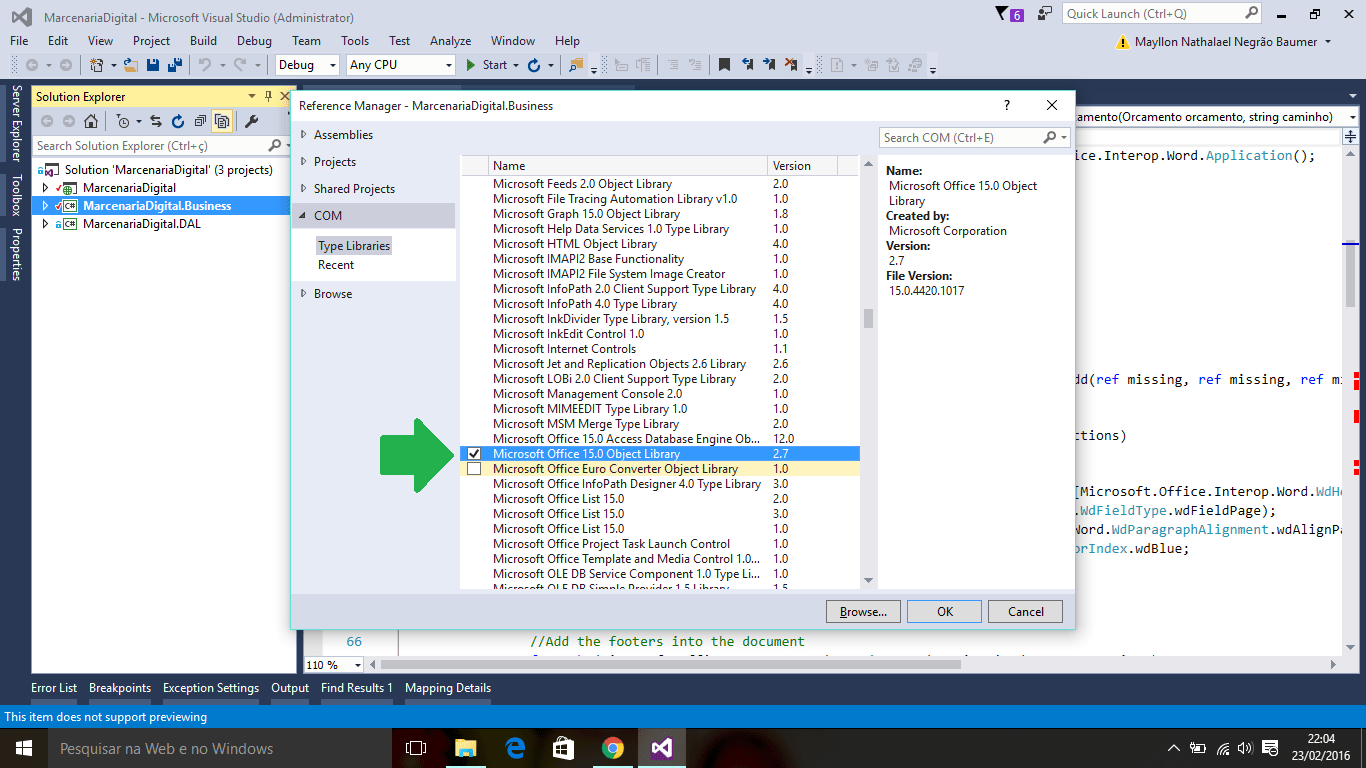
Task: Click the Pending Changes Filter clock icon
Action: click(122, 121)
